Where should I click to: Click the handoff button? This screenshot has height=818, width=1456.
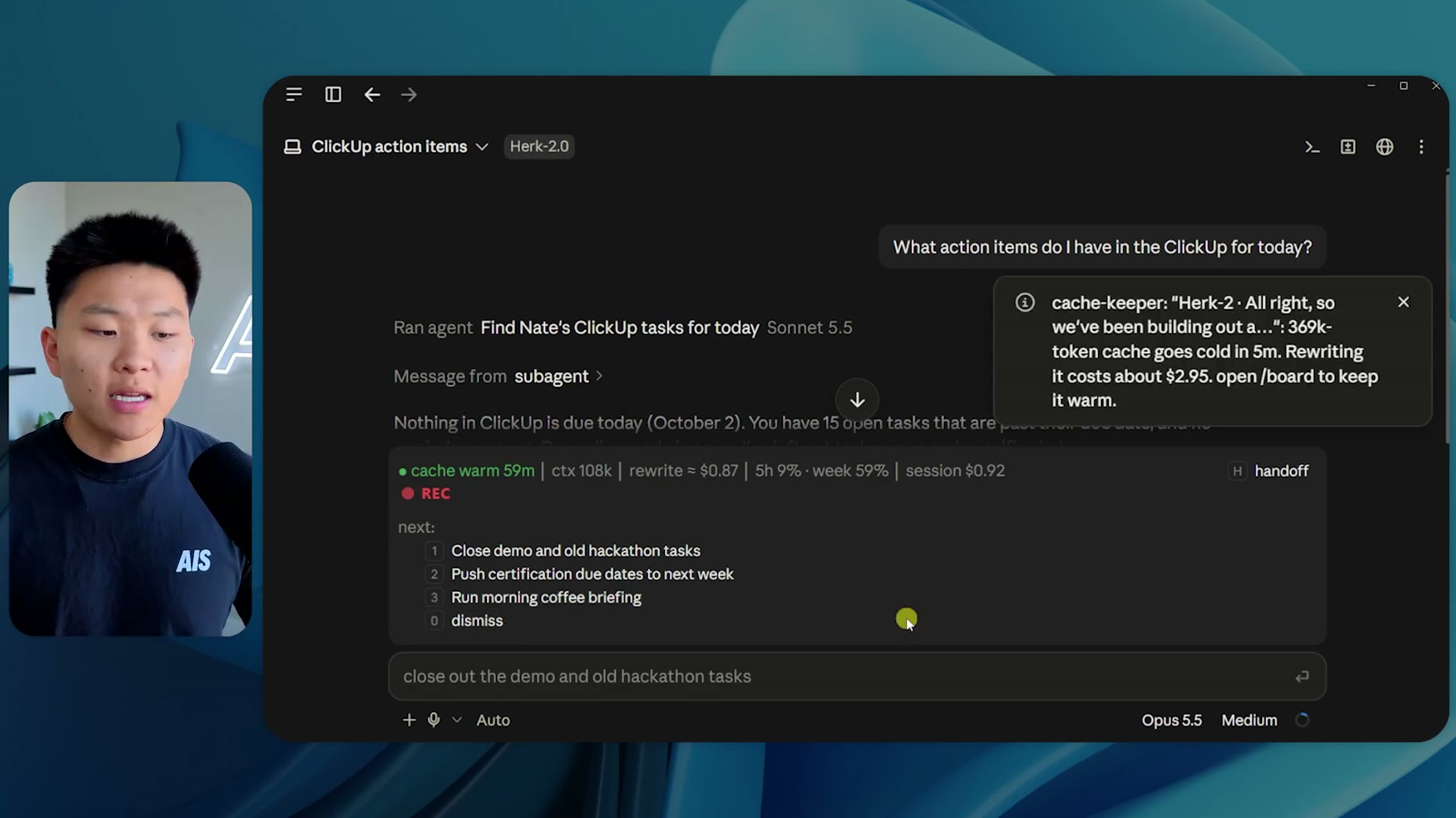pyautogui.click(x=1281, y=471)
